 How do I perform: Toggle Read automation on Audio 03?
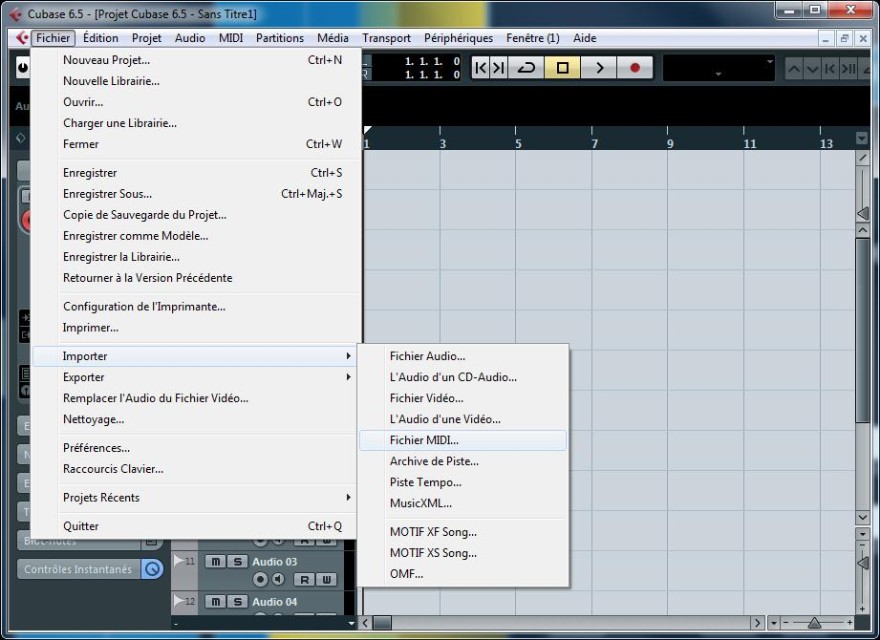coord(304,579)
